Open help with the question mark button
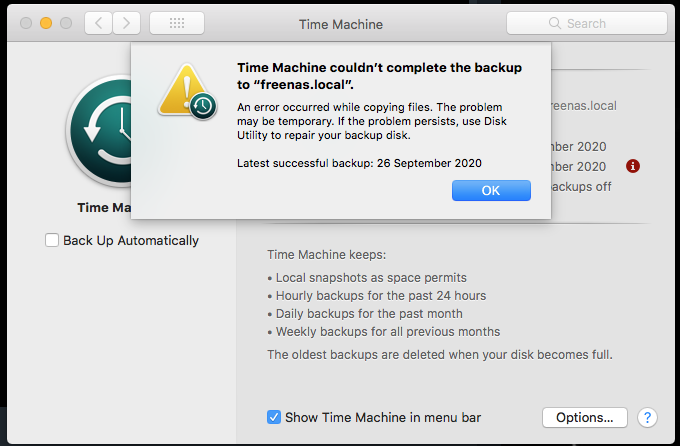The width and height of the screenshot is (680, 446). point(647,417)
